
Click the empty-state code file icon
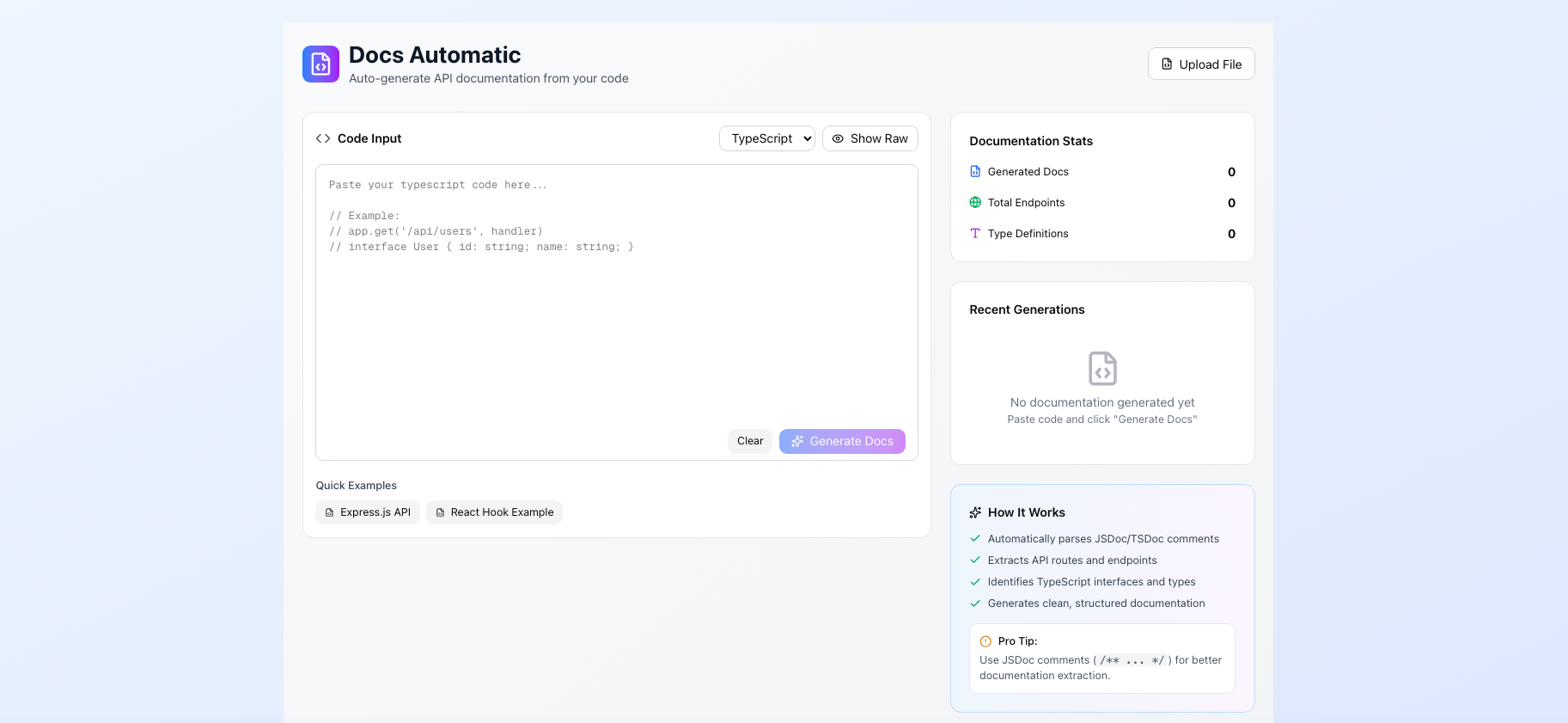(1102, 368)
